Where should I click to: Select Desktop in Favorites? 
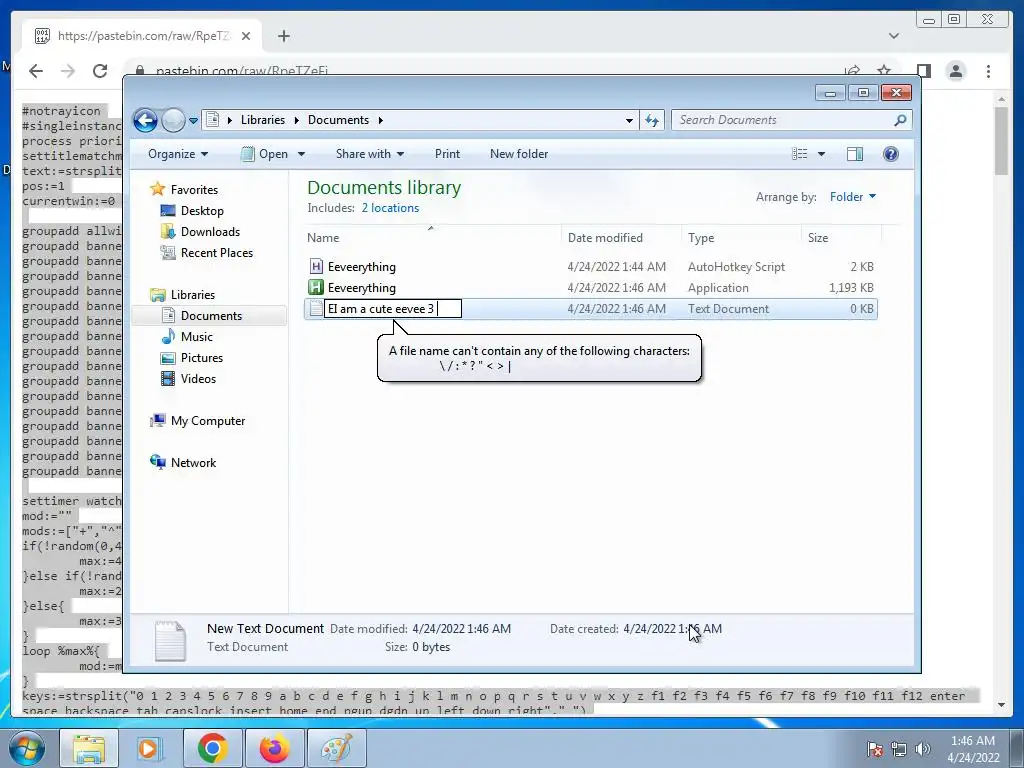point(193,211)
